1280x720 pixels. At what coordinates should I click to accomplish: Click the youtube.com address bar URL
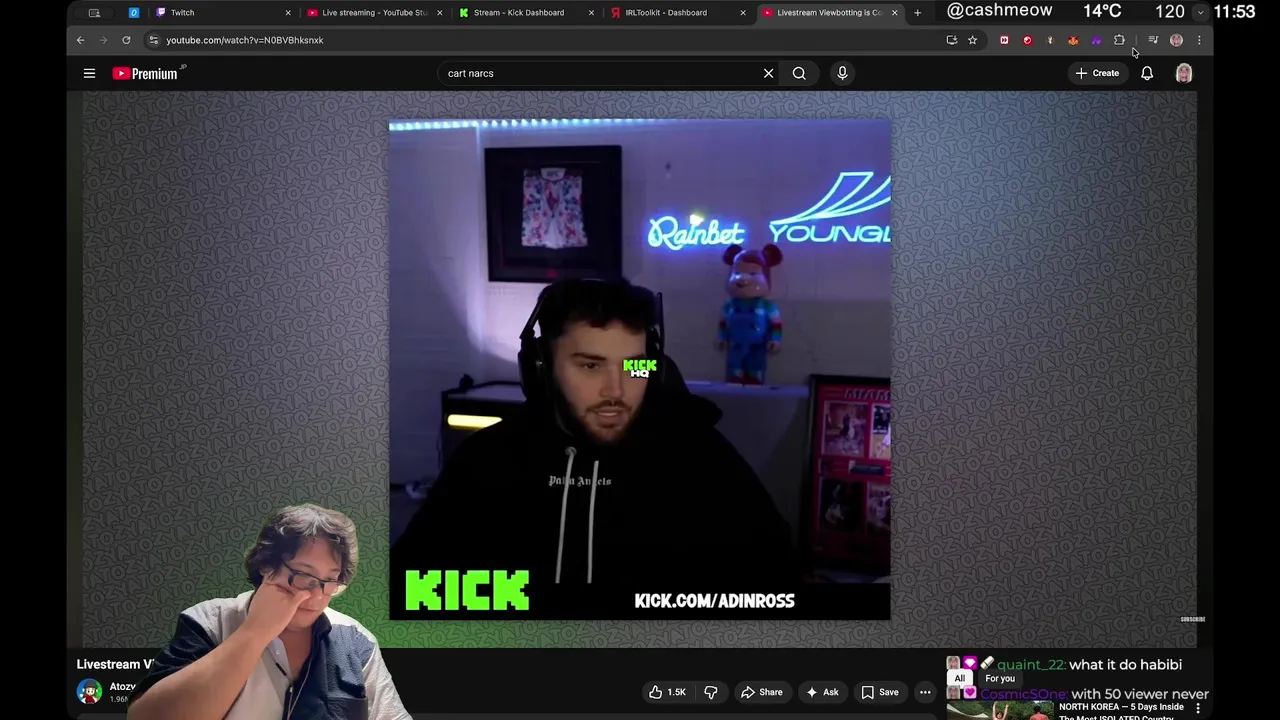(245, 40)
